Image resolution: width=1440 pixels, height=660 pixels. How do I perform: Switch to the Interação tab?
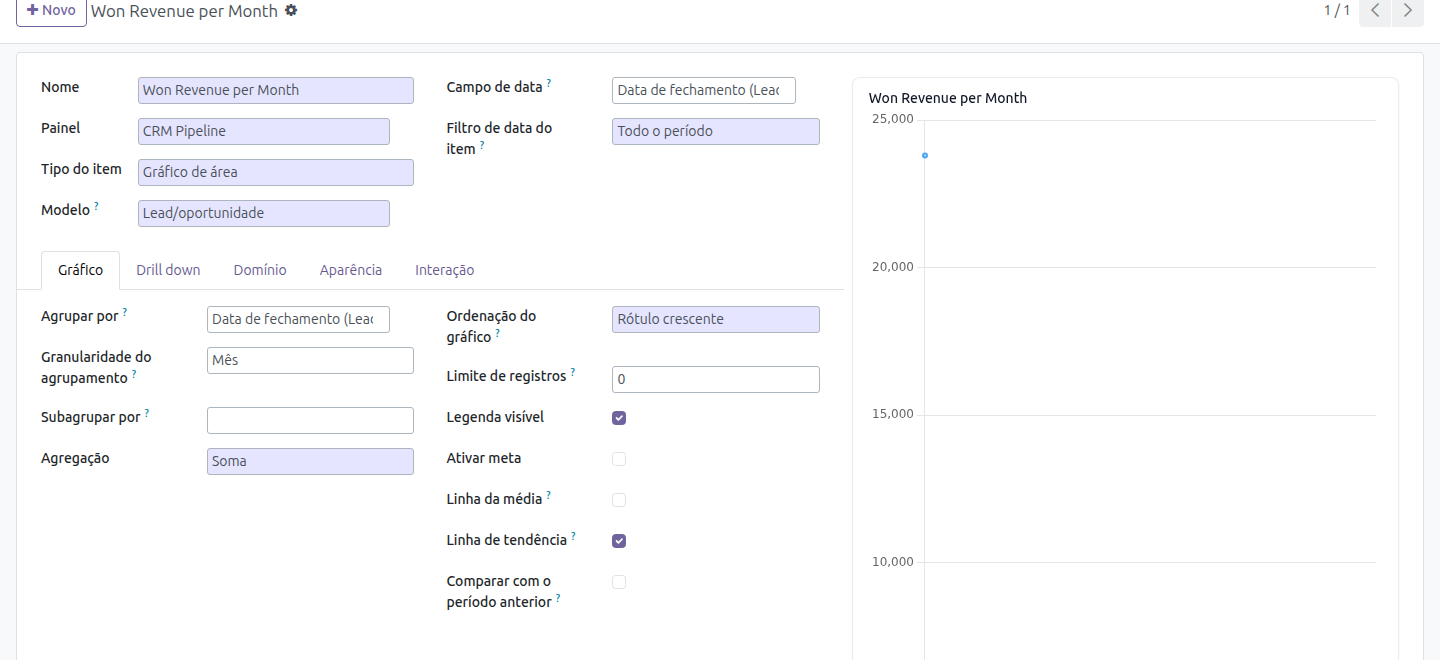coord(445,270)
